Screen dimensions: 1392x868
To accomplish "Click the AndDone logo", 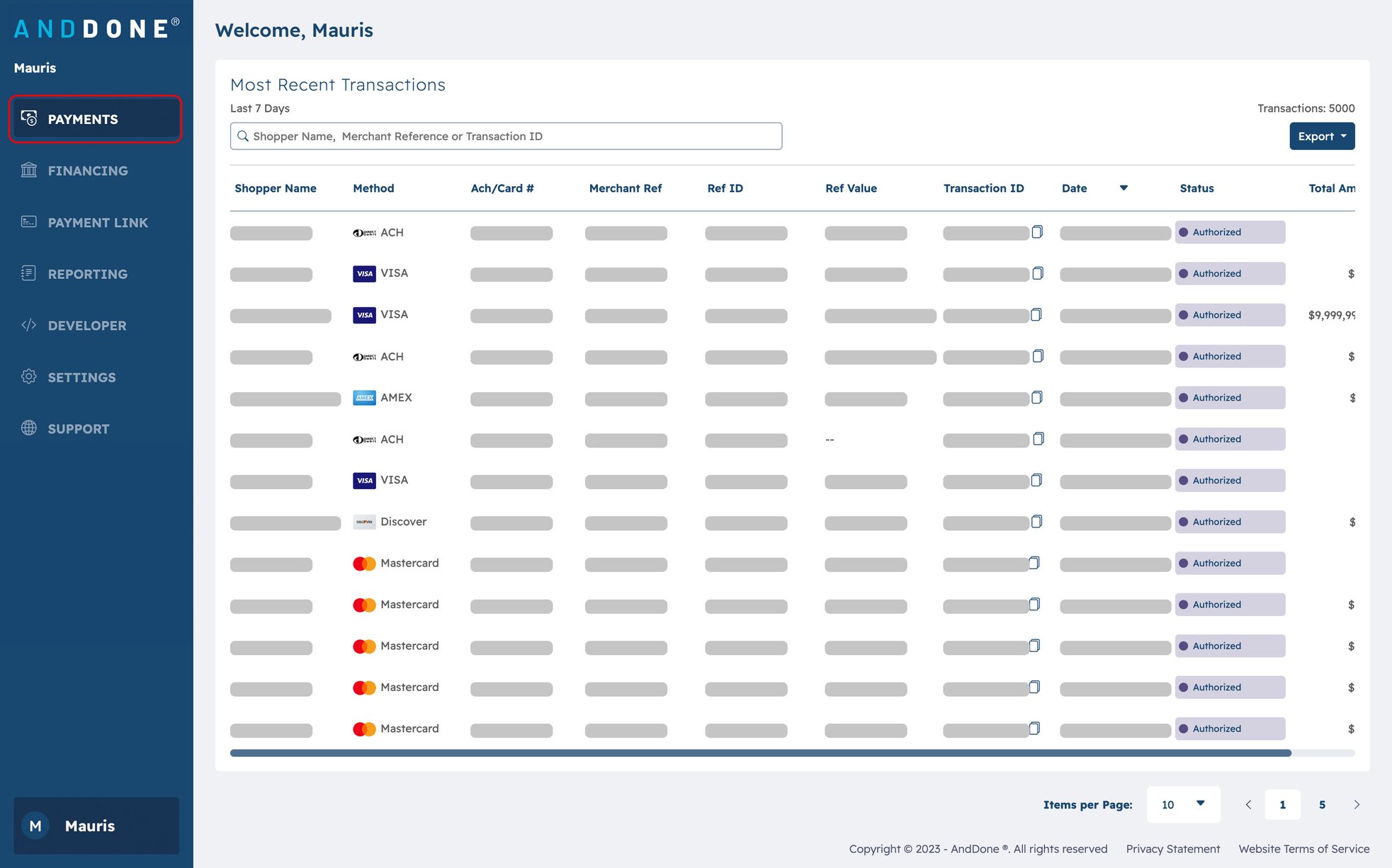I will pos(94,28).
